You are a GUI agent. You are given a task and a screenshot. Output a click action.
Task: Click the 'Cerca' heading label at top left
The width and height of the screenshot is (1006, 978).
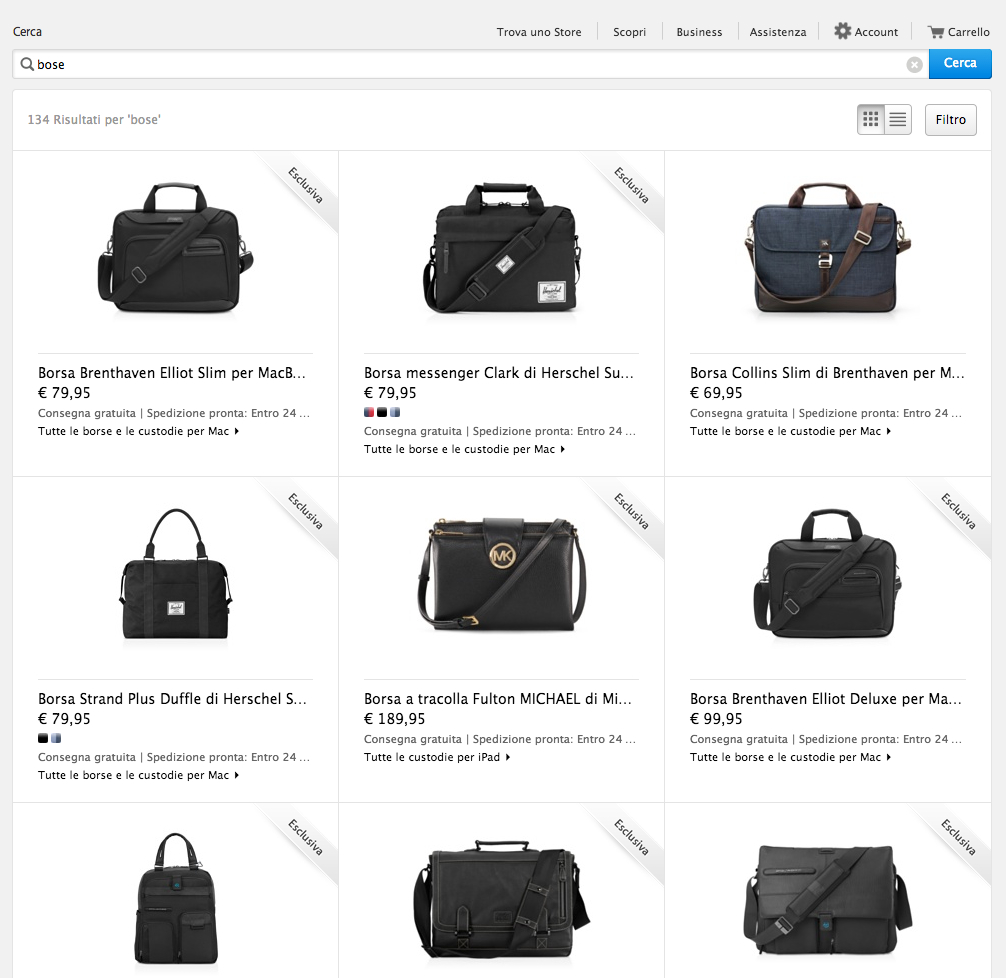tap(27, 31)
